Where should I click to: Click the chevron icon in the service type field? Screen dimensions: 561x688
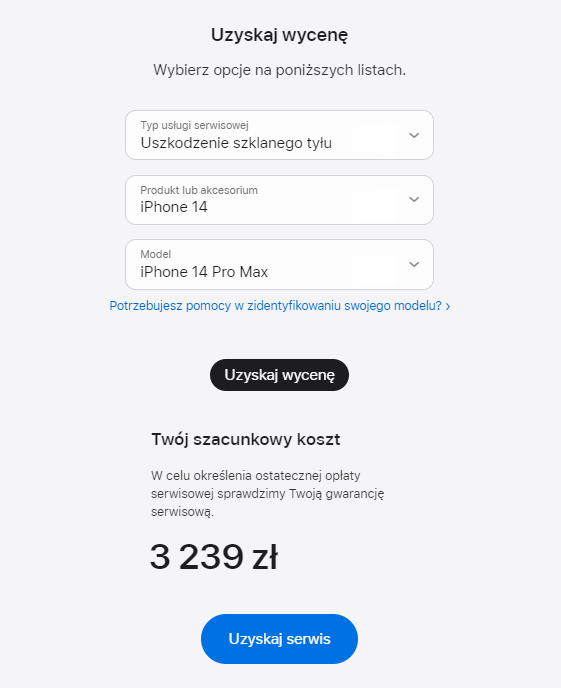(x=414, y=135)
